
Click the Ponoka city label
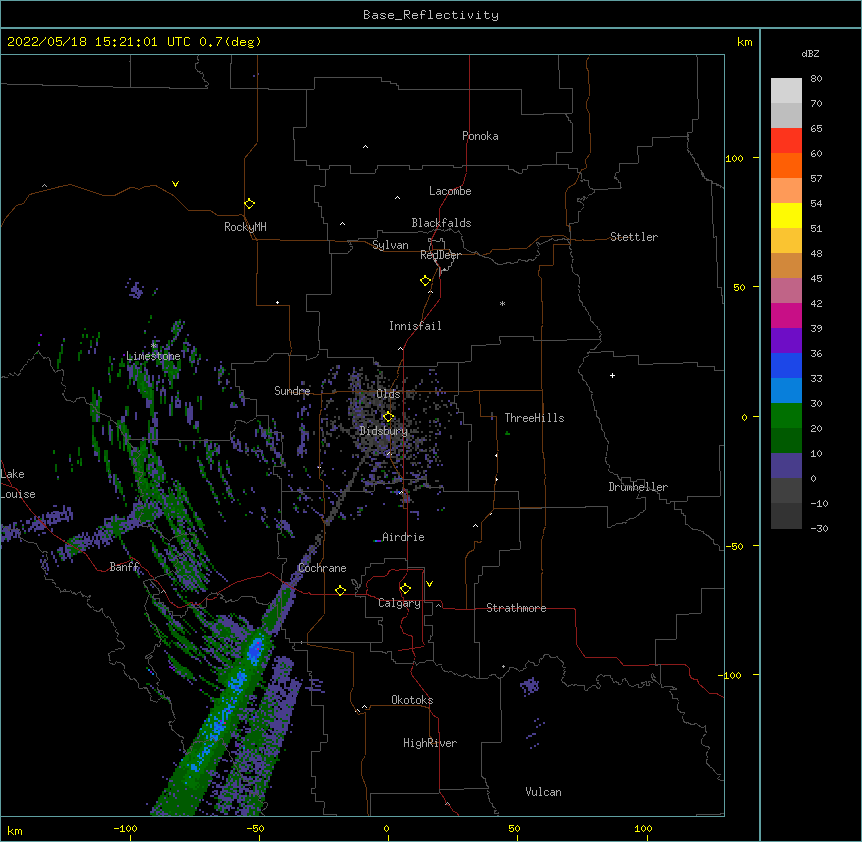pos(480,136)
